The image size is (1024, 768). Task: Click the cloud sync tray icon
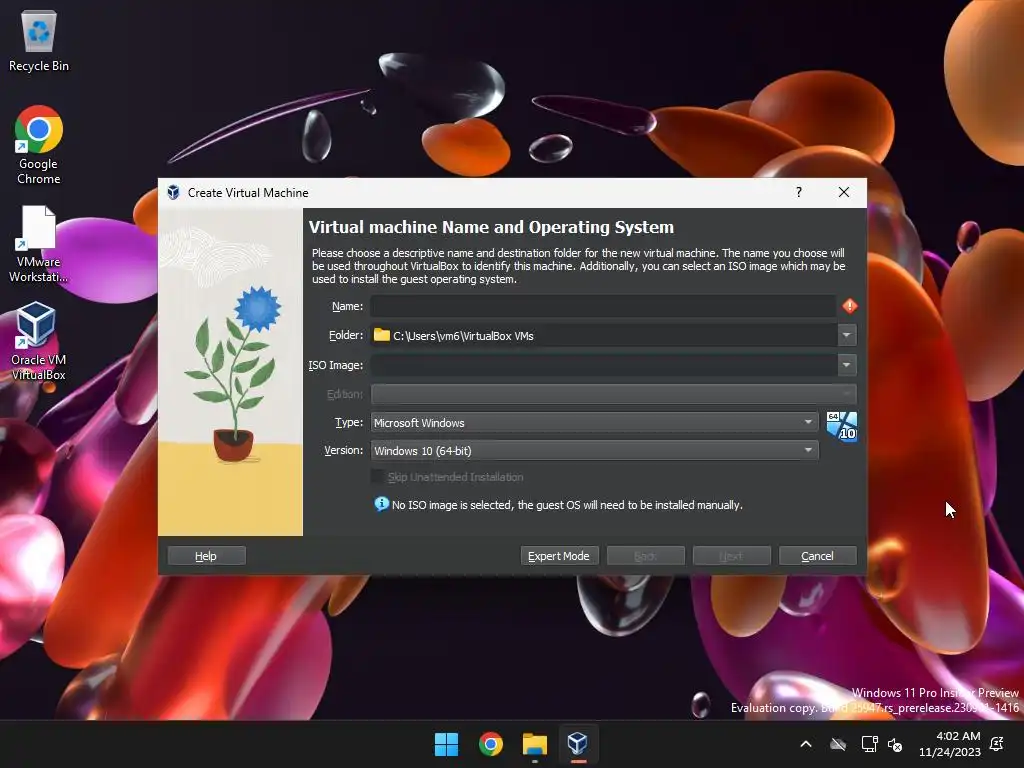pyautogui.click(x=838, y=744)
